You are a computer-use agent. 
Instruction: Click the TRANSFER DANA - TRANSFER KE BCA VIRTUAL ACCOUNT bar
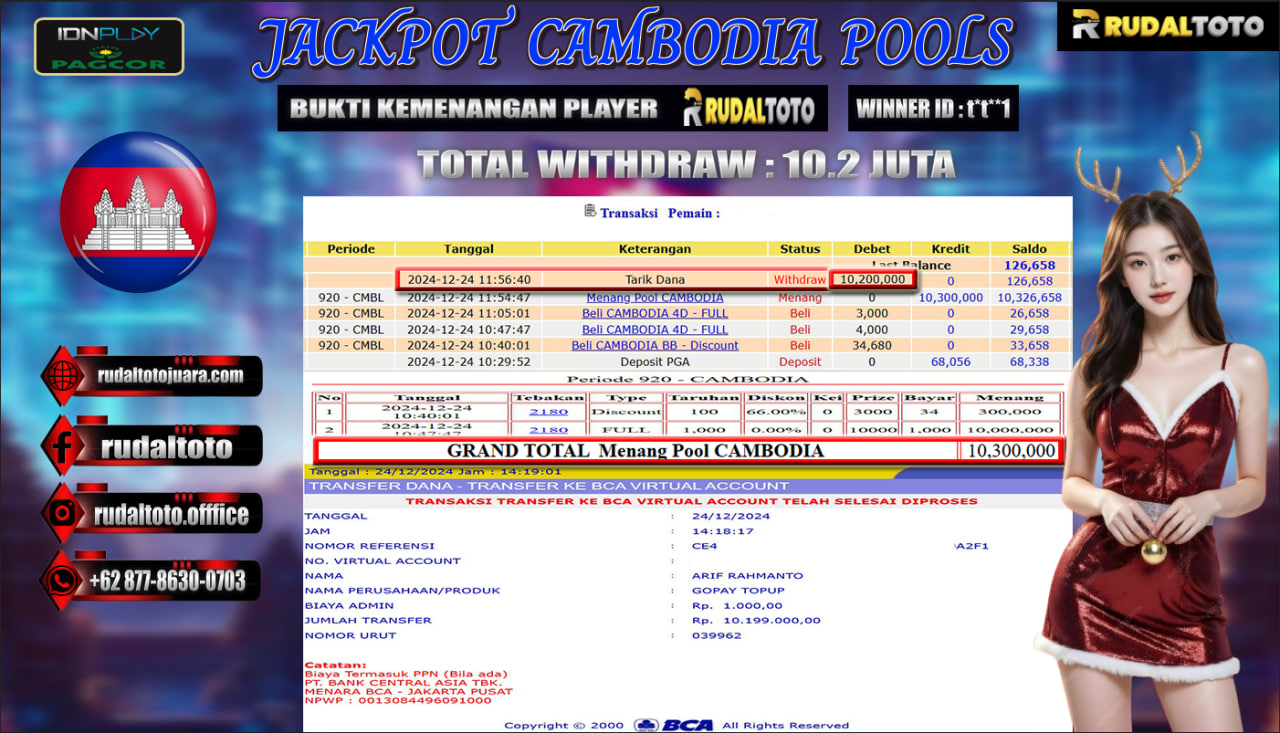[687, 485]
